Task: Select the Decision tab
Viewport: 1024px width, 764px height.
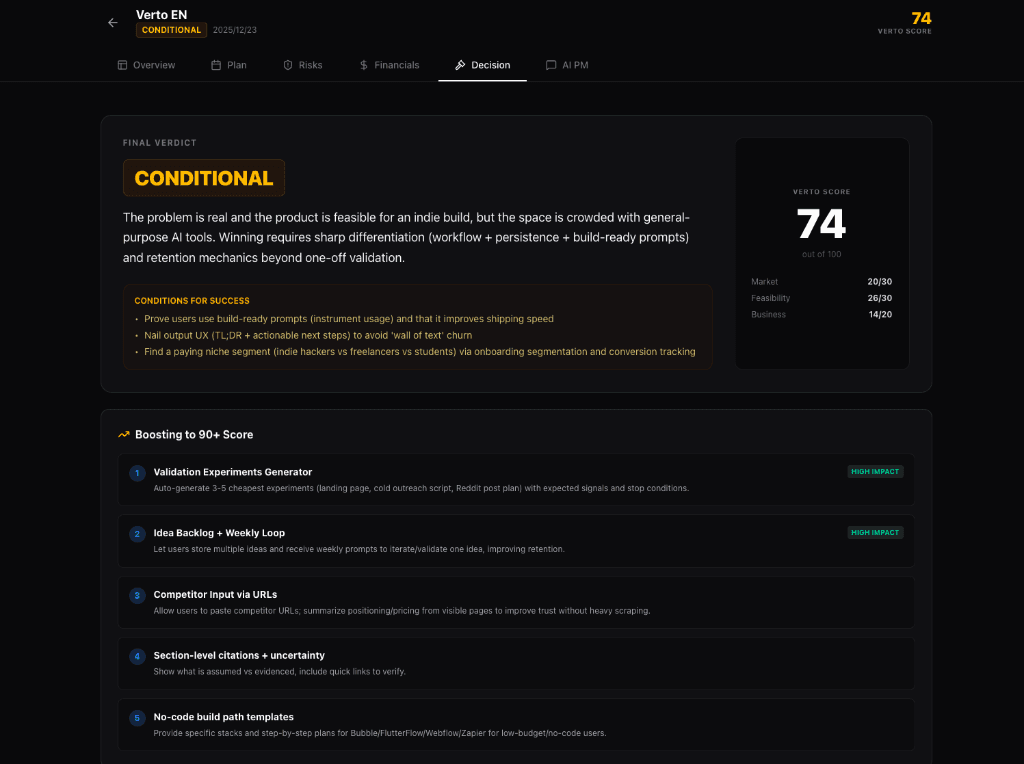Action: [482, 65]
